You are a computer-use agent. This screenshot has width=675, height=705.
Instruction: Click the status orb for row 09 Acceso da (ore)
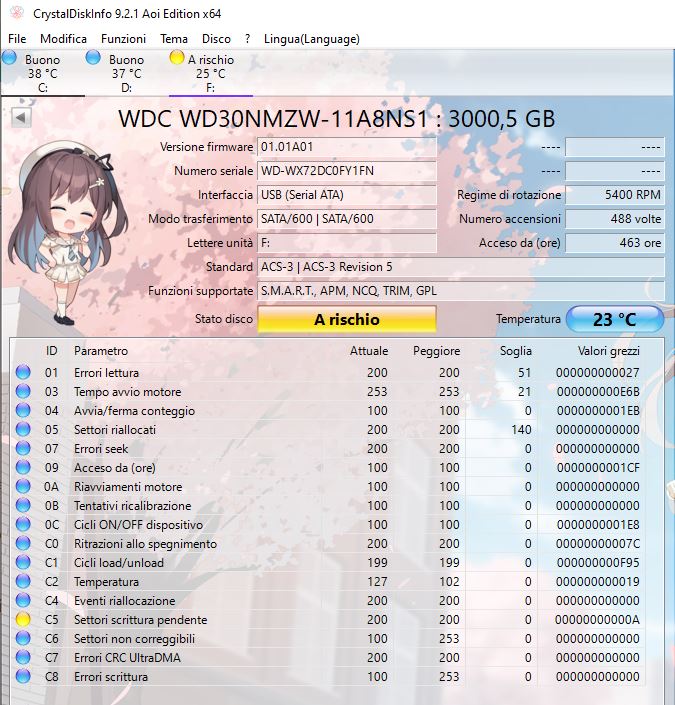[23, 467]
